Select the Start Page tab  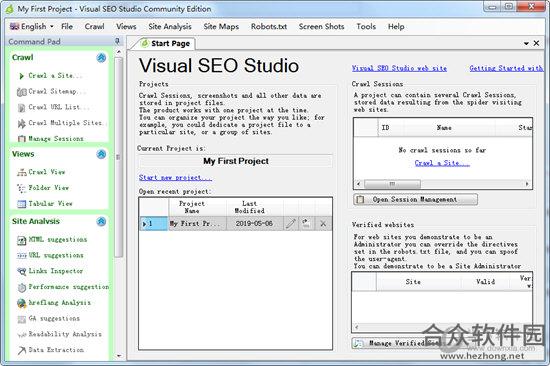click(165, 44)
